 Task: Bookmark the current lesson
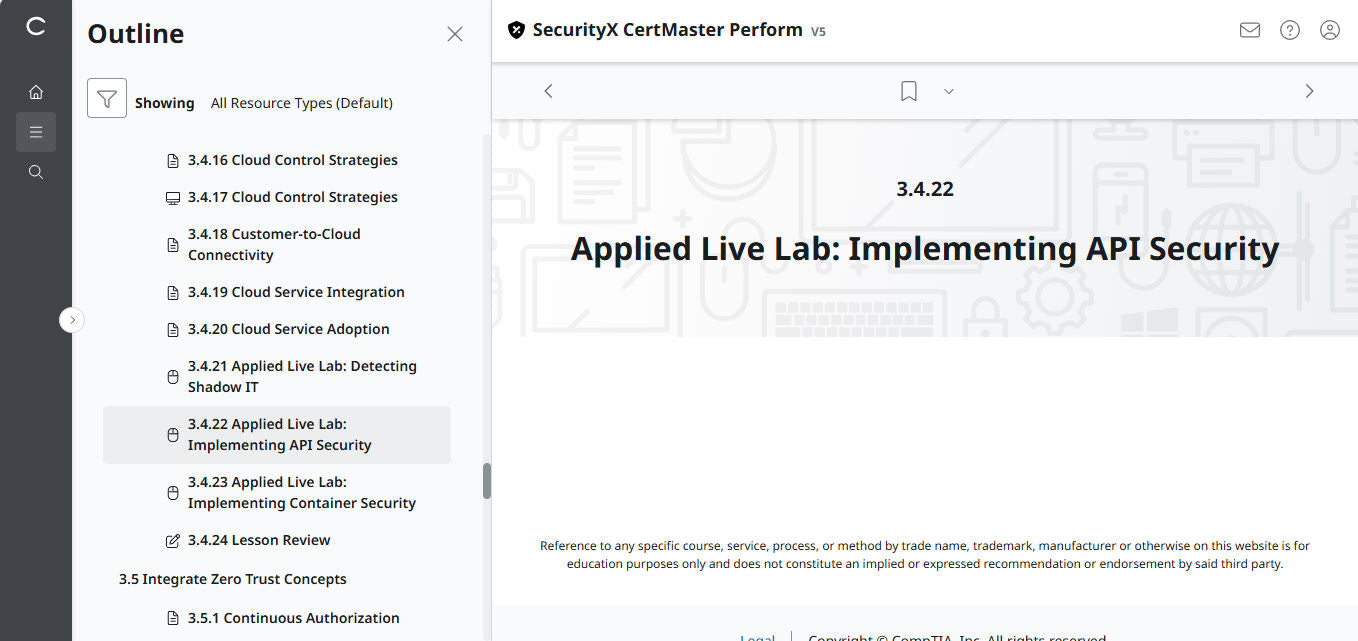pyautogui.click(x=908, y=91)
